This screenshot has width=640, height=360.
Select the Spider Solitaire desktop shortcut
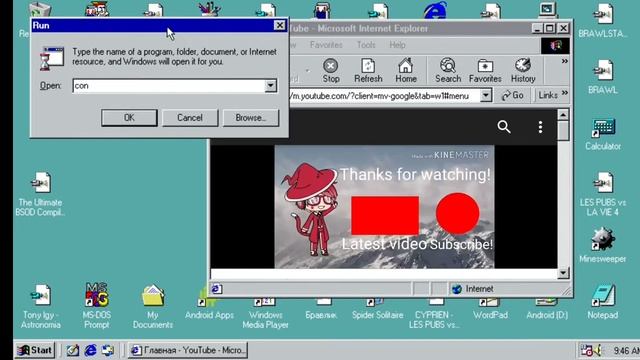pyautogui.click(x=378, y=309)
